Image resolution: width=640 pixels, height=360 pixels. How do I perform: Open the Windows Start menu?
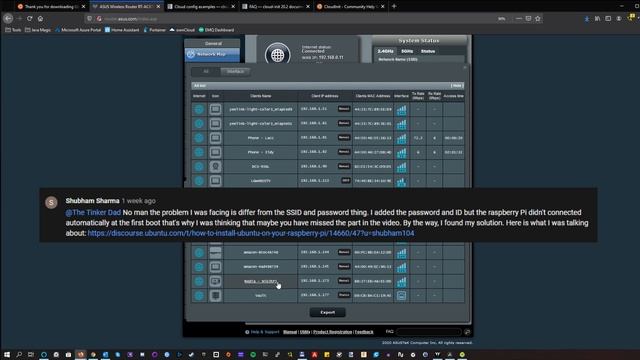point(7,355)
